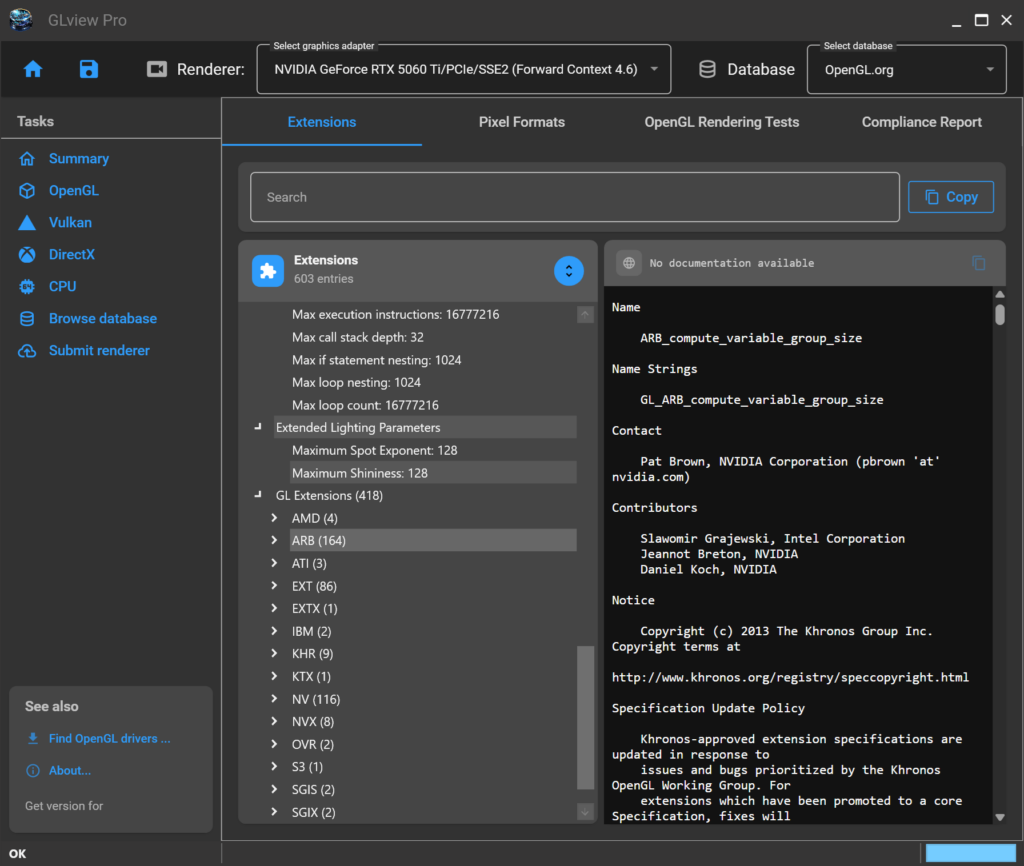This screenshot has height=866, width=1024.
Task: Click the copy icon in the documentation header
Action: pos(979,263)
